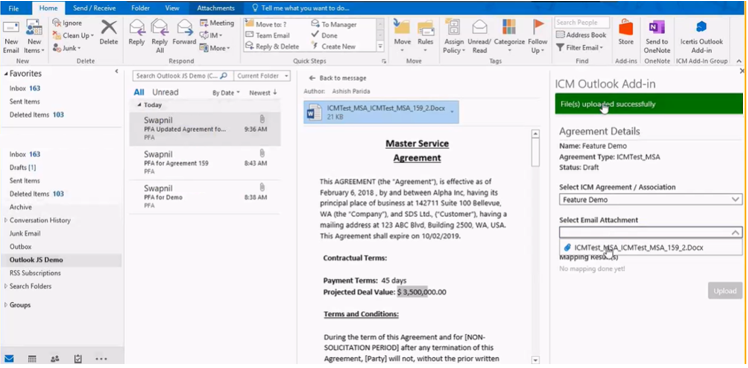Viewport: 748px width, 368px height.
Task: Expand the Conversation History folder
Action: pos(6,220)
